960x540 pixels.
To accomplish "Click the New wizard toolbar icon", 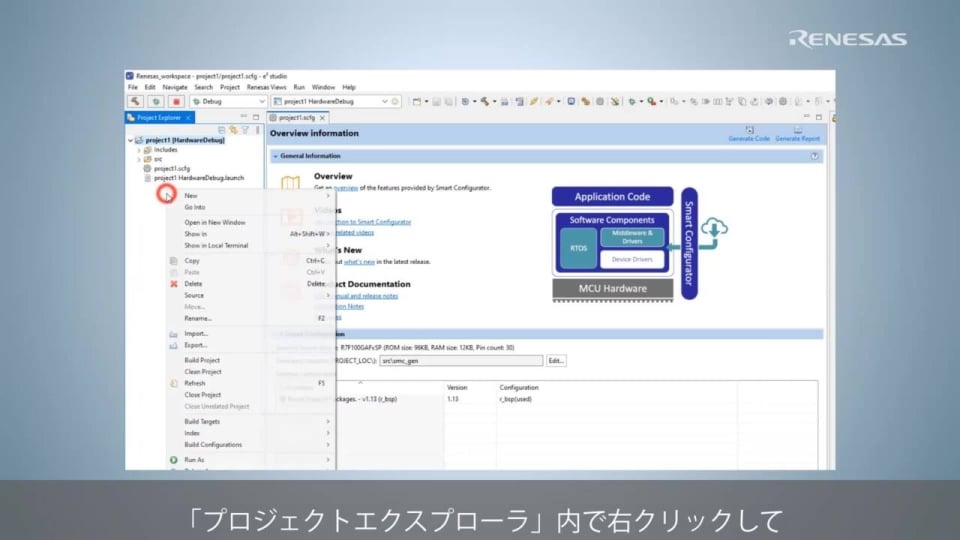I will pyautogui.click(x=416, y=102).
